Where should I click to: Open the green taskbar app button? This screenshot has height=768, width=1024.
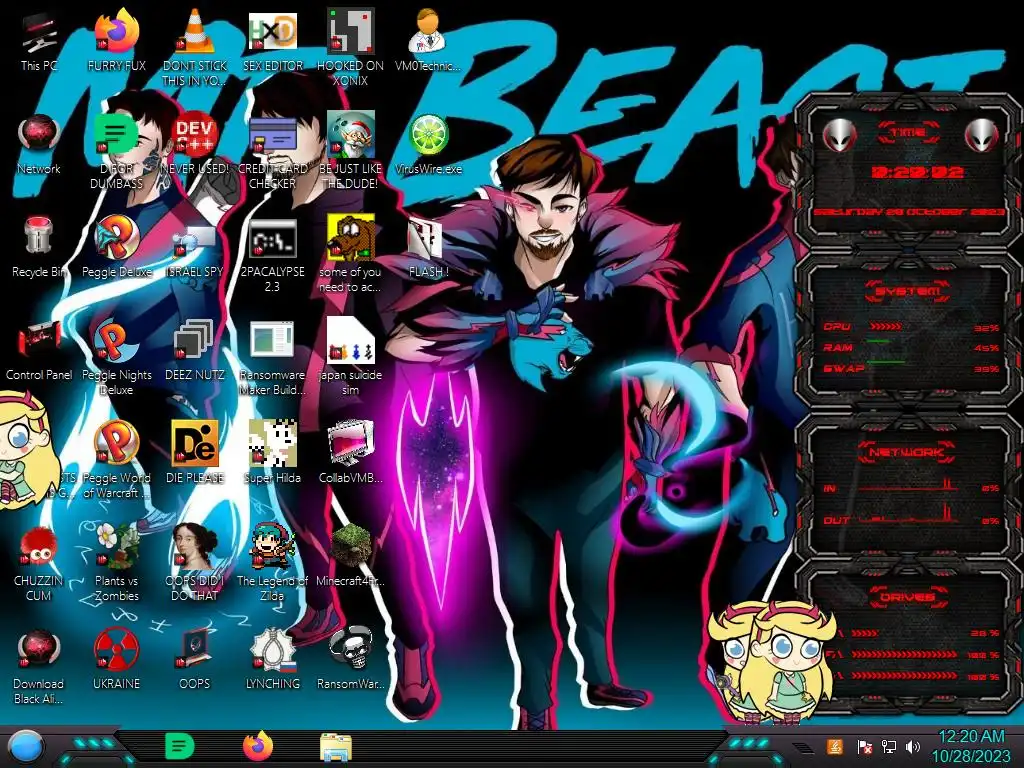(180, 746)
